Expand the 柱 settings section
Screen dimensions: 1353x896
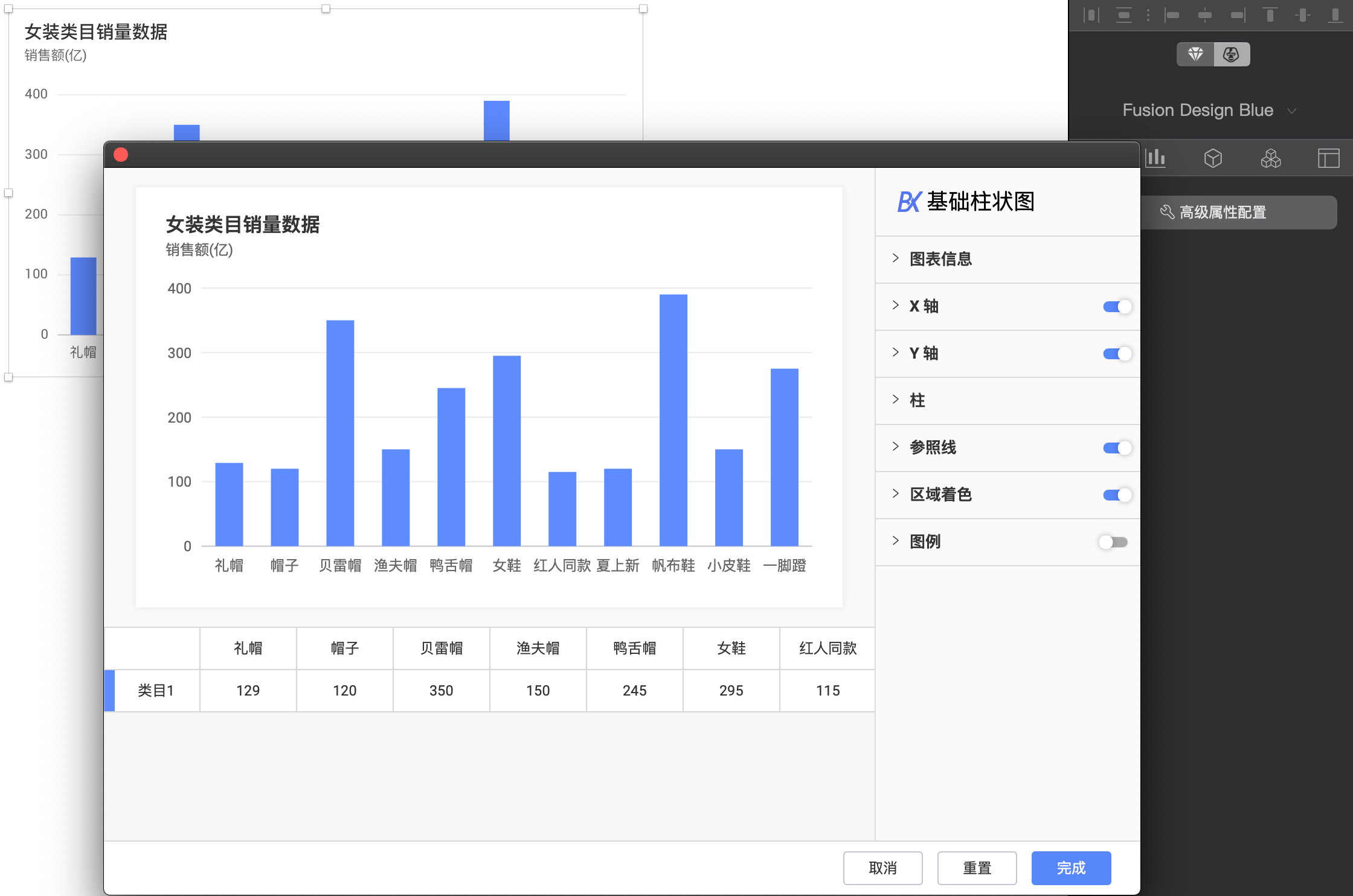click(x=917, y=400)
